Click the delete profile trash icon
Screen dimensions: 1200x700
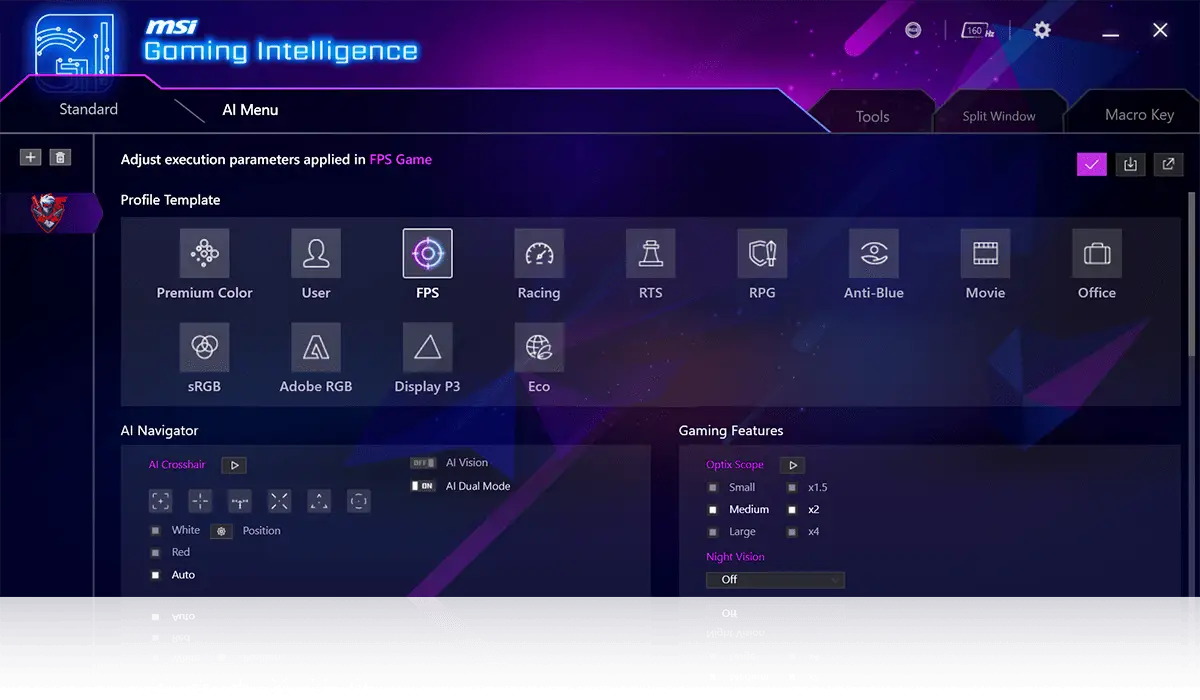click(61, 157)
